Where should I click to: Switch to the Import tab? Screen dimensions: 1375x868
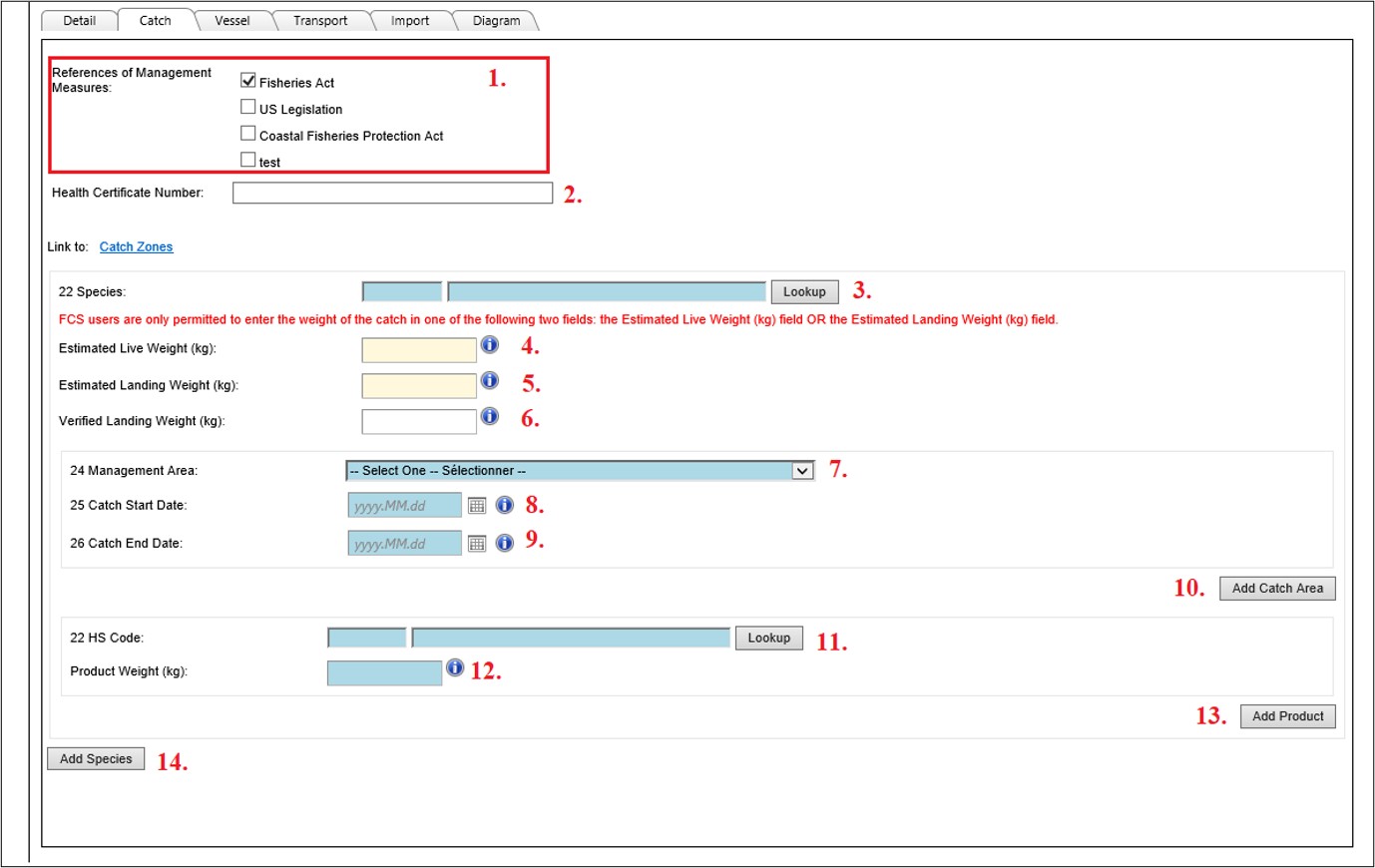pos(410,21)
